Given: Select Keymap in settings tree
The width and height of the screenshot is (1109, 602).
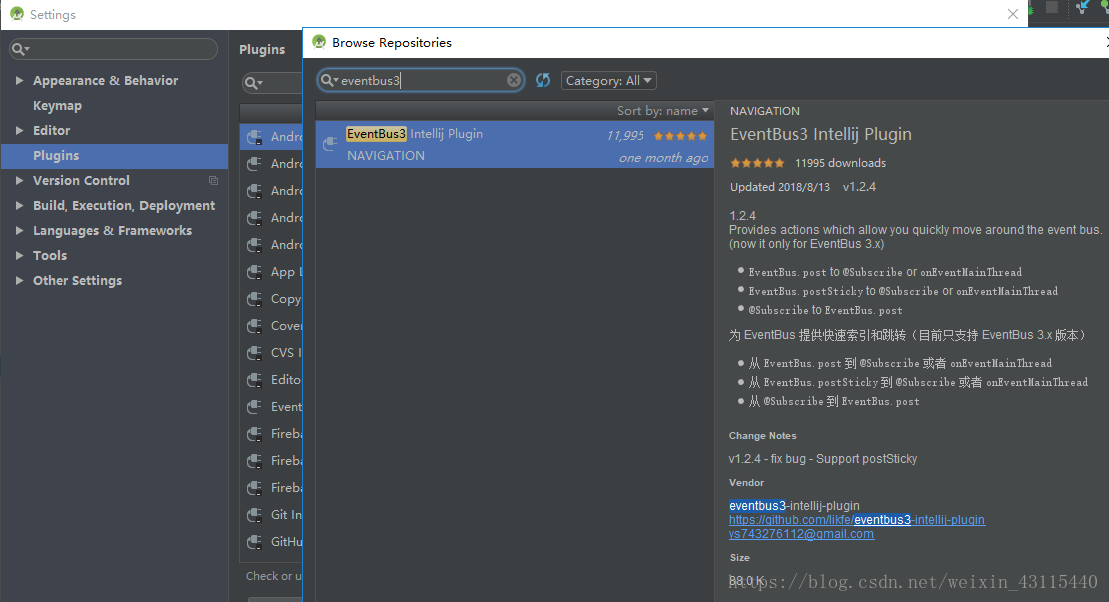Looking at the screenshot, I should (x=57, y=105).
